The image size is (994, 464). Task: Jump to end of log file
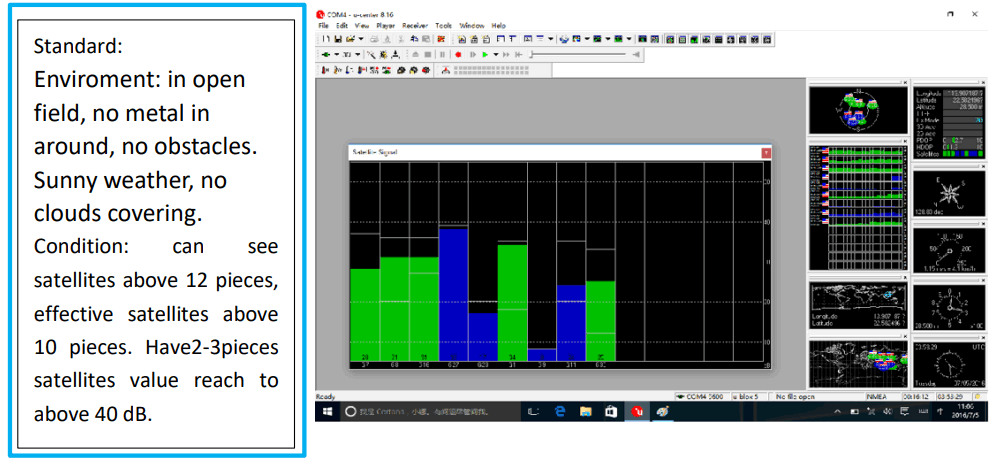519,55
